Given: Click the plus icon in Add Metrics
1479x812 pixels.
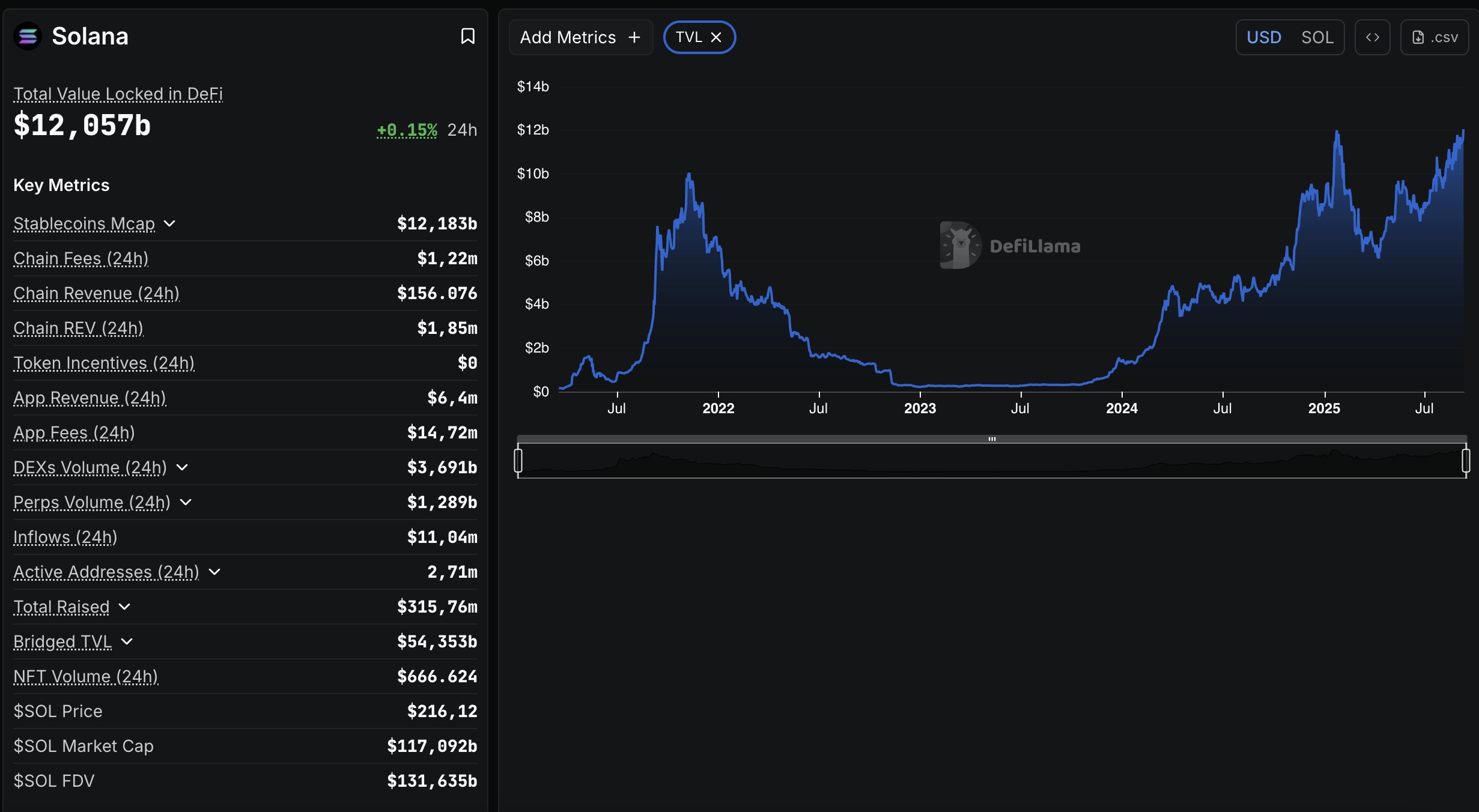Looking at the screenshot, I should pos(634,37).
